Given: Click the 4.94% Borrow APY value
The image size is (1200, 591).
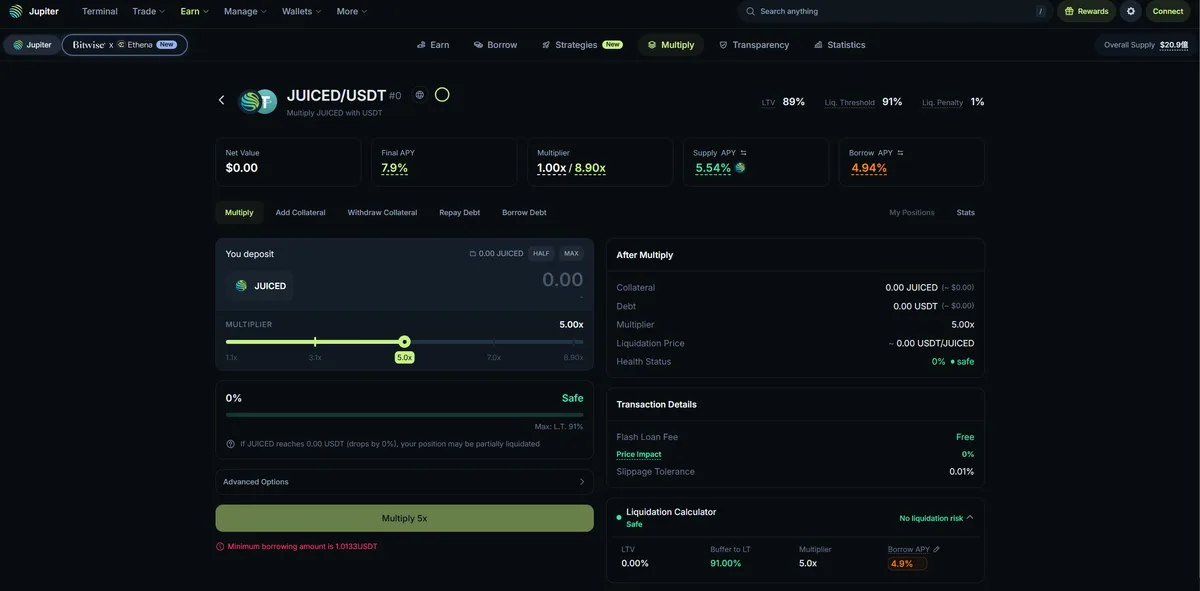Looking at the screenshot, I should [x=869, y=168].
